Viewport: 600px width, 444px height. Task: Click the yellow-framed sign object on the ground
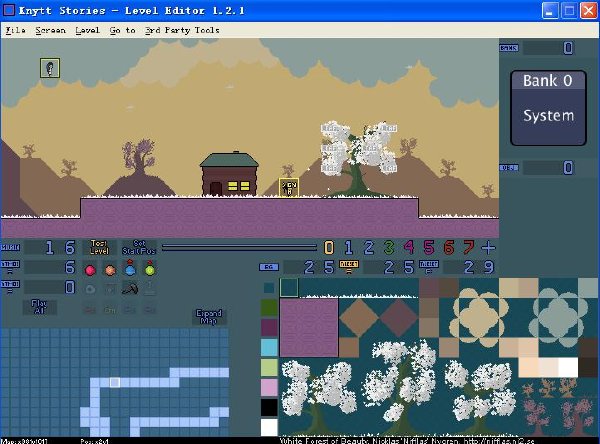[289, 188]
